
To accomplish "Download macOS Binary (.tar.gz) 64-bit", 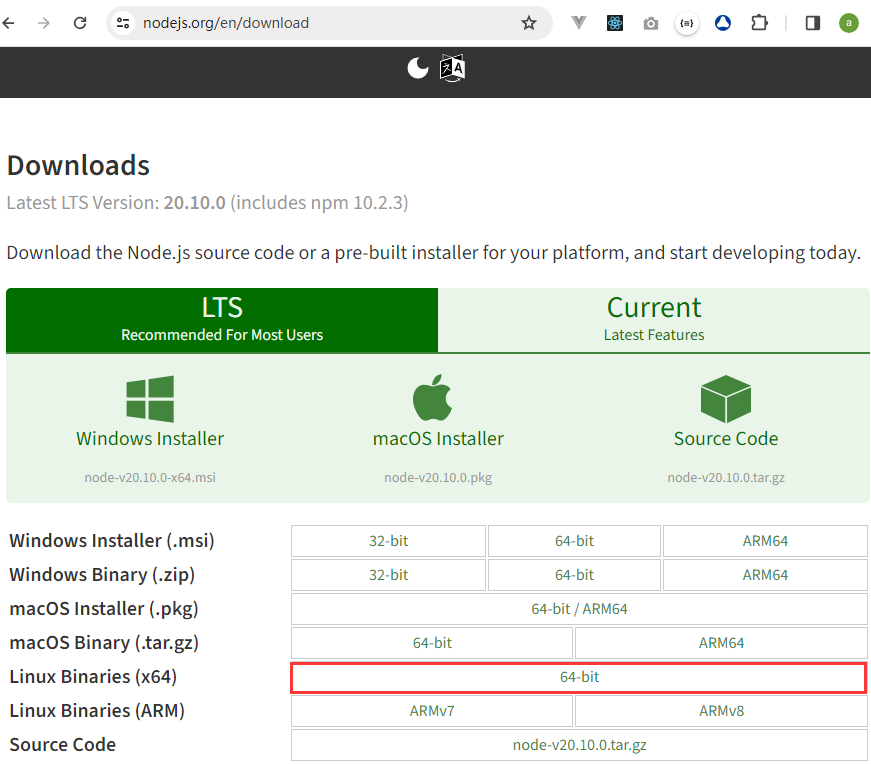I will coord(432,643).
